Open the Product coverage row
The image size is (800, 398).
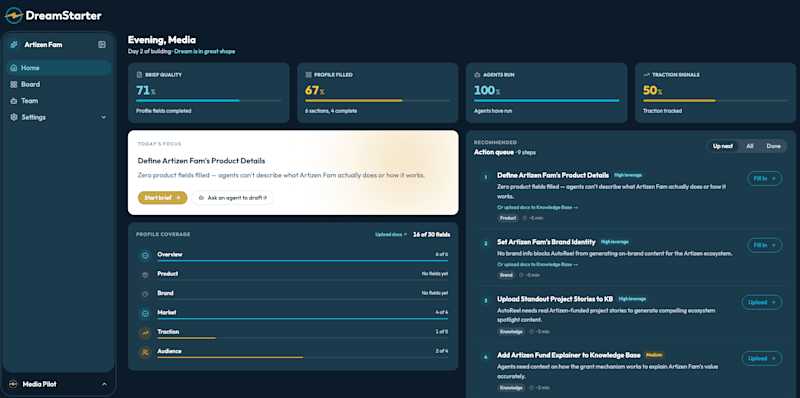click(x=293, y=275)
